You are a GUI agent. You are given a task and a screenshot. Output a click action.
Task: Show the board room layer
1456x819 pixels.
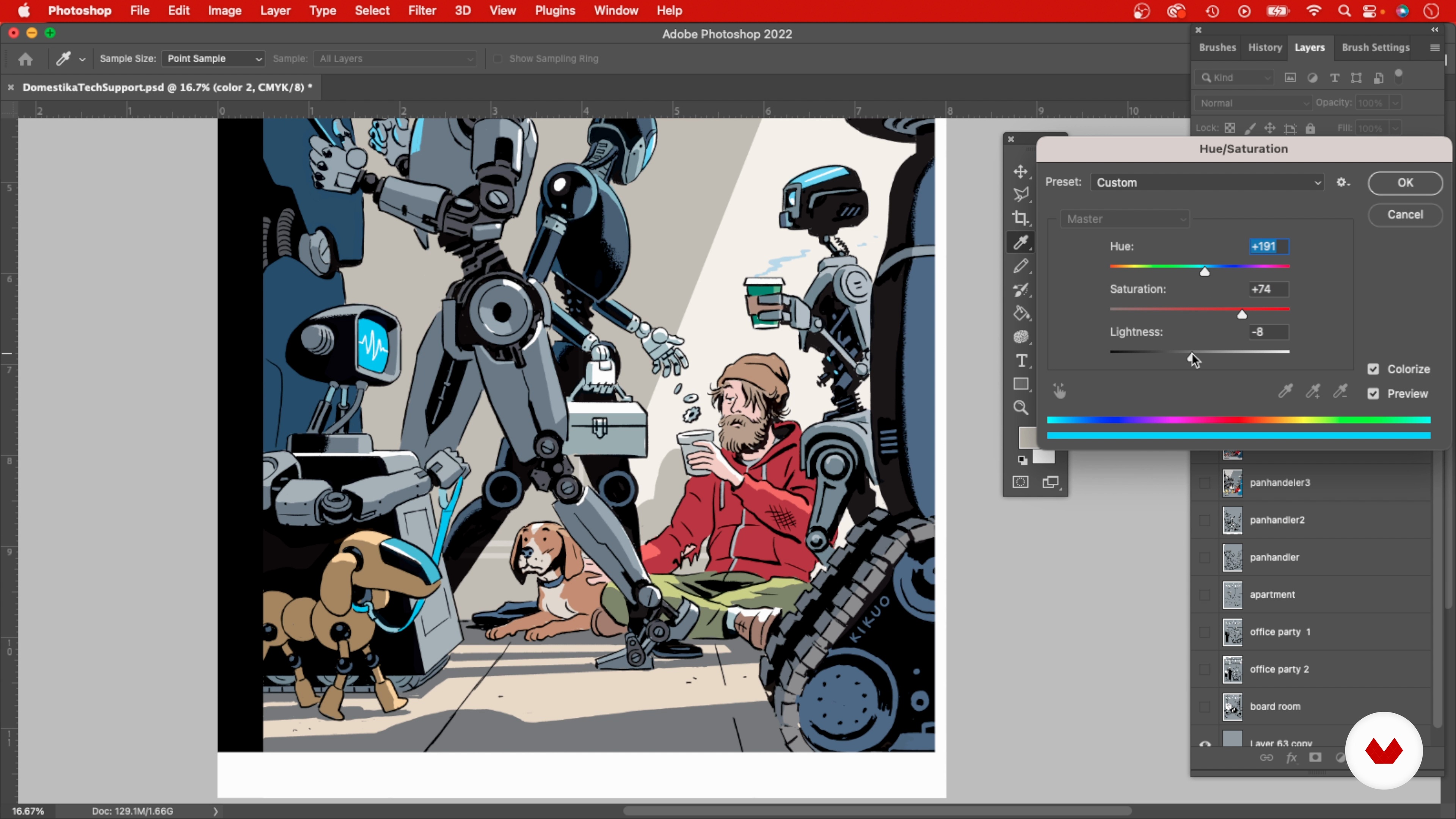(1205, 706)
